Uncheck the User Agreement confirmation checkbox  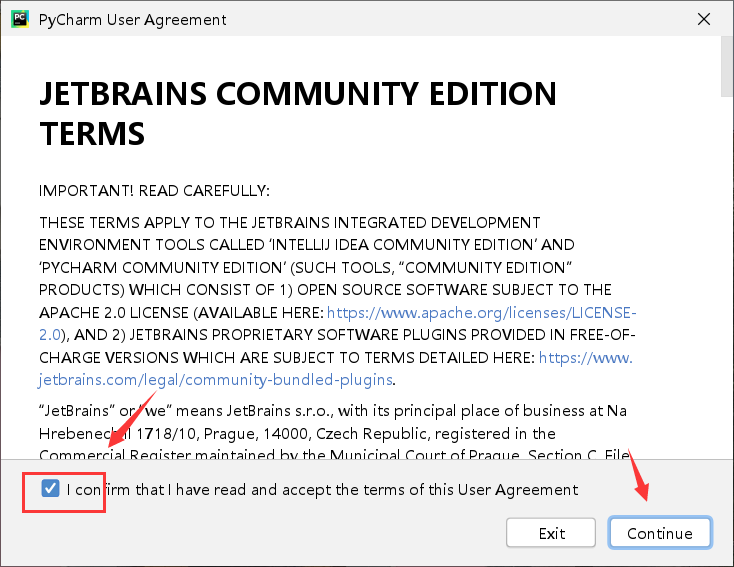point(50,488)
